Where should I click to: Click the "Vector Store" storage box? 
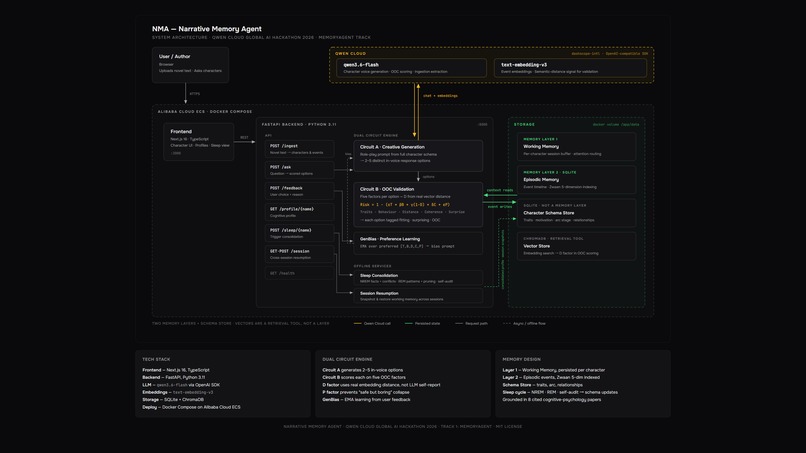(576, 246)
